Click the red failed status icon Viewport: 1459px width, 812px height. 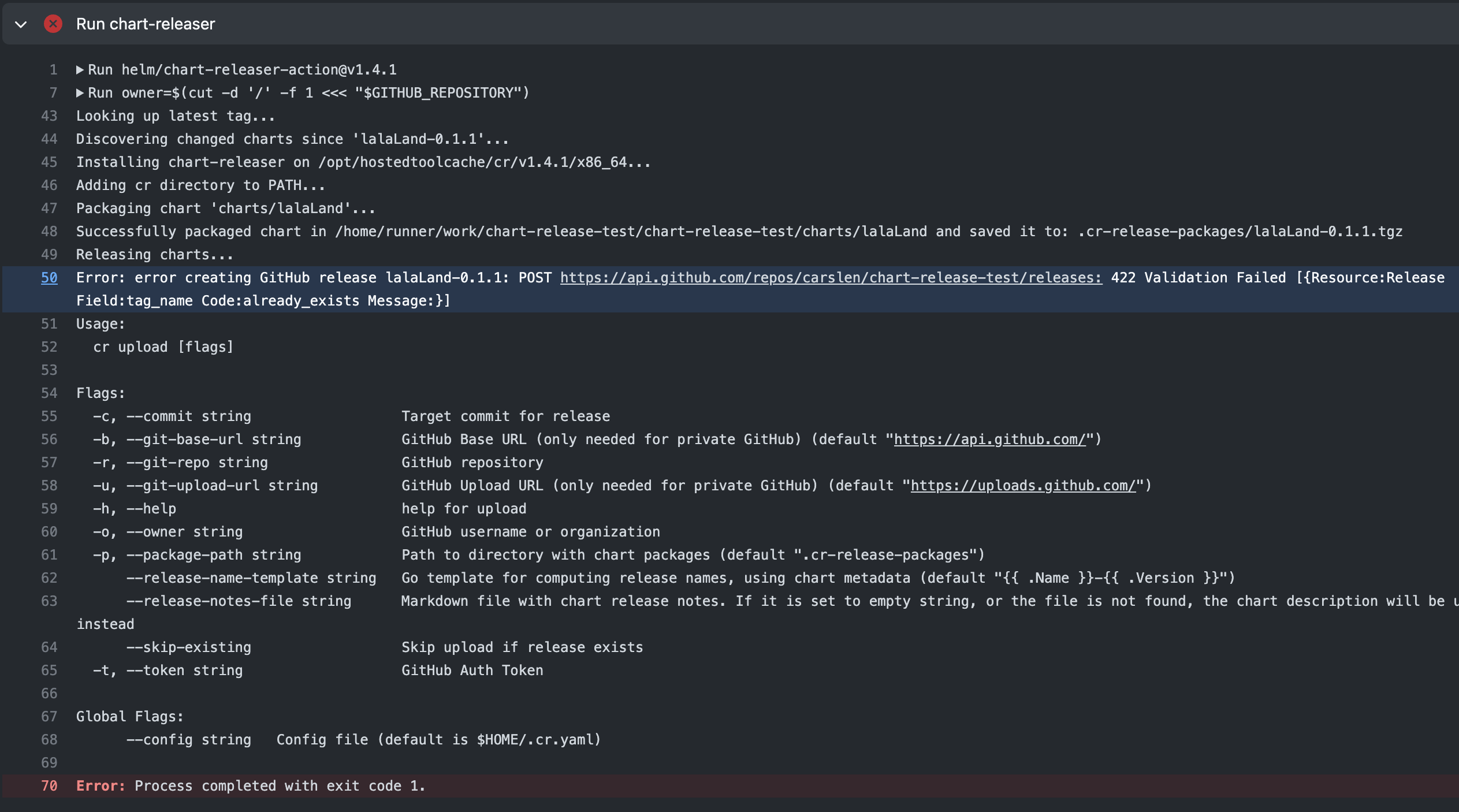[53, 24]
